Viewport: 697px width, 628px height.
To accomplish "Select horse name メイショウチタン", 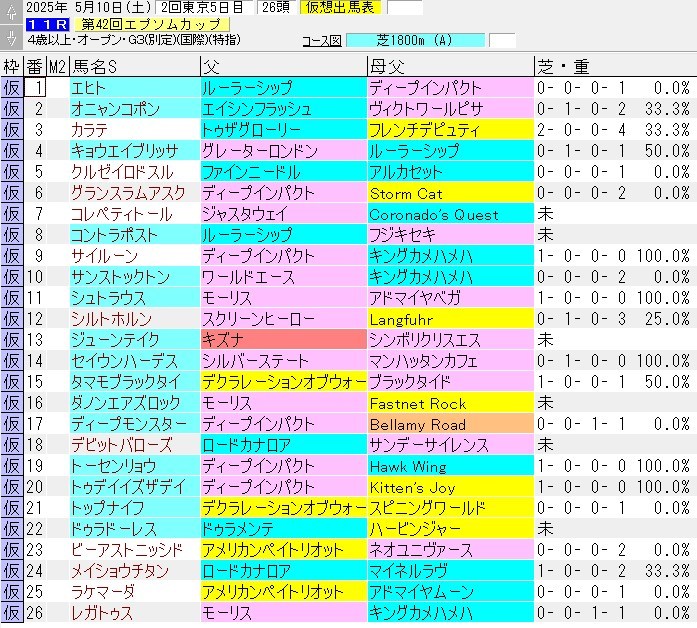I will coord(135,571).
